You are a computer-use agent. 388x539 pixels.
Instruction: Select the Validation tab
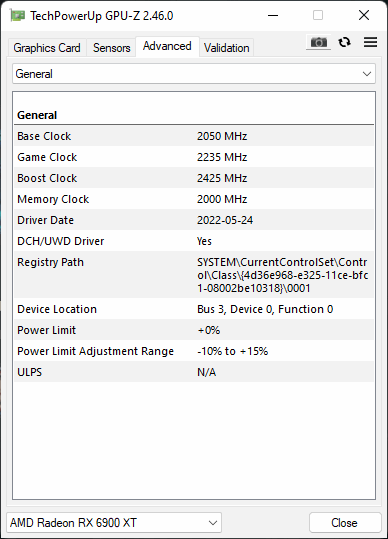click(x=226, y=48)
